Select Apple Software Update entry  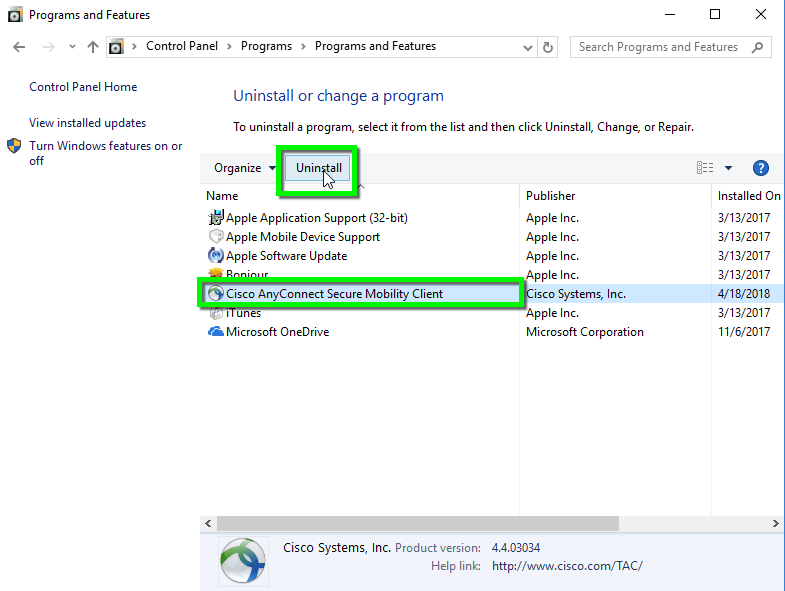click(286, 256)
